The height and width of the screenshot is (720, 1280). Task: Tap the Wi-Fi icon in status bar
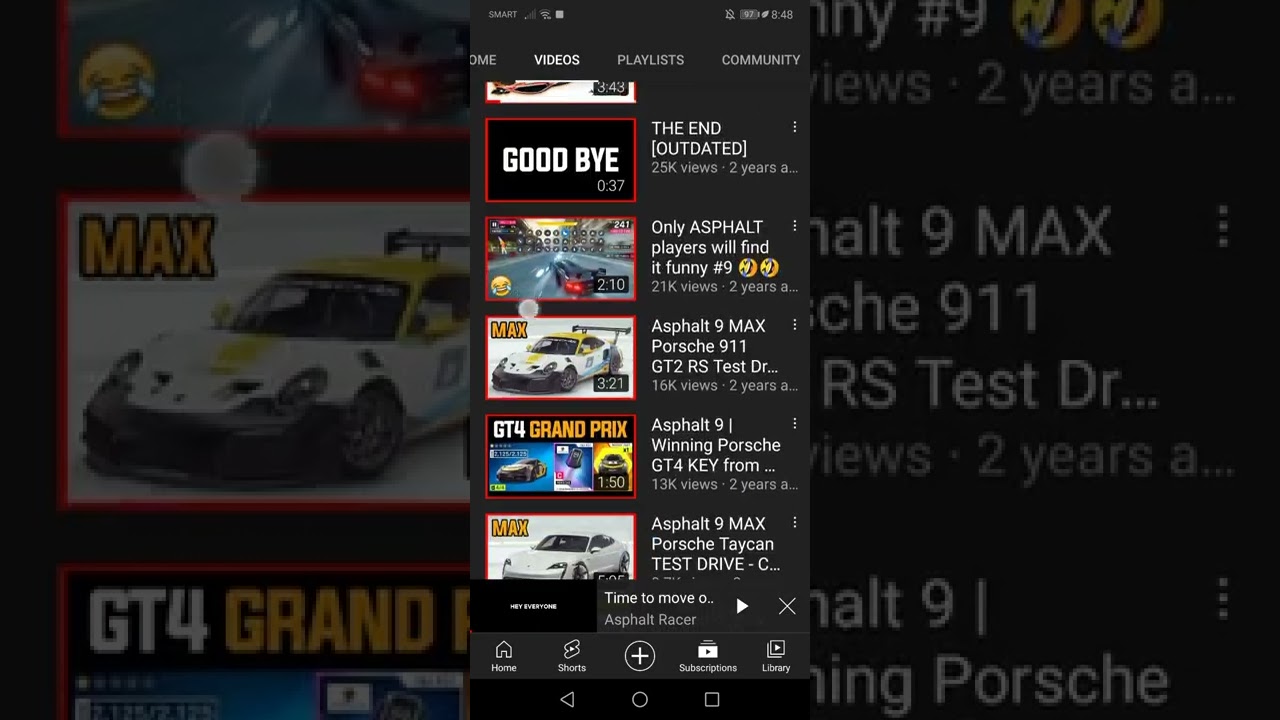tap(545, 15)
